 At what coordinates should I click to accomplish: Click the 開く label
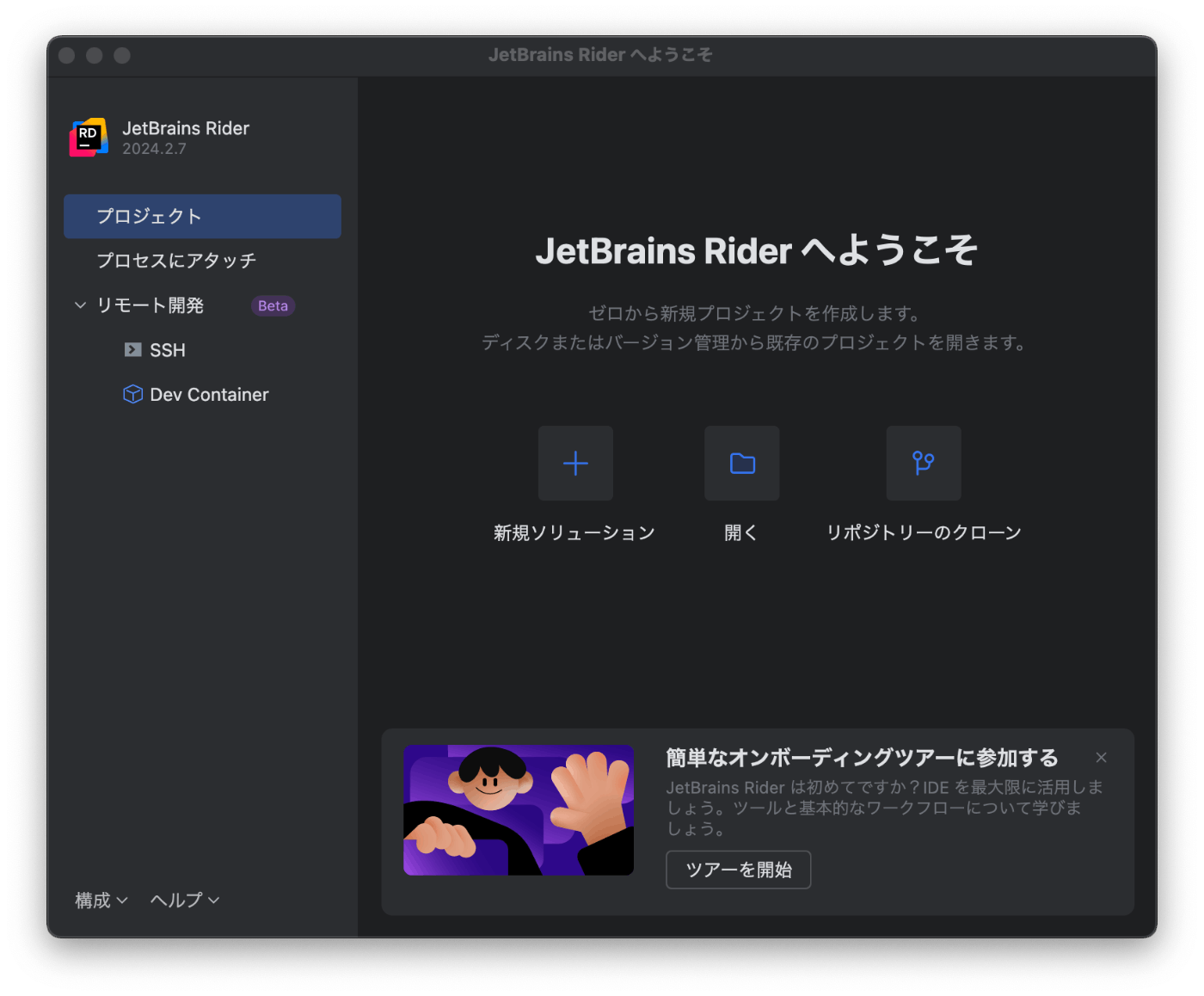pyautogui.click(x=741, y=533)
